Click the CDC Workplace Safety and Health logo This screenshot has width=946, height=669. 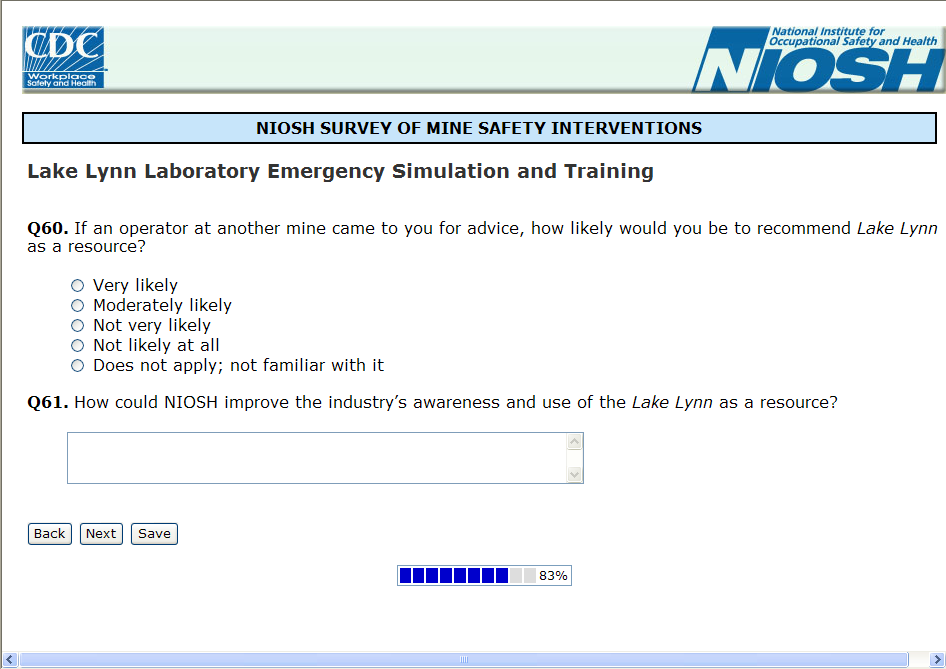[x=64, y=58]
